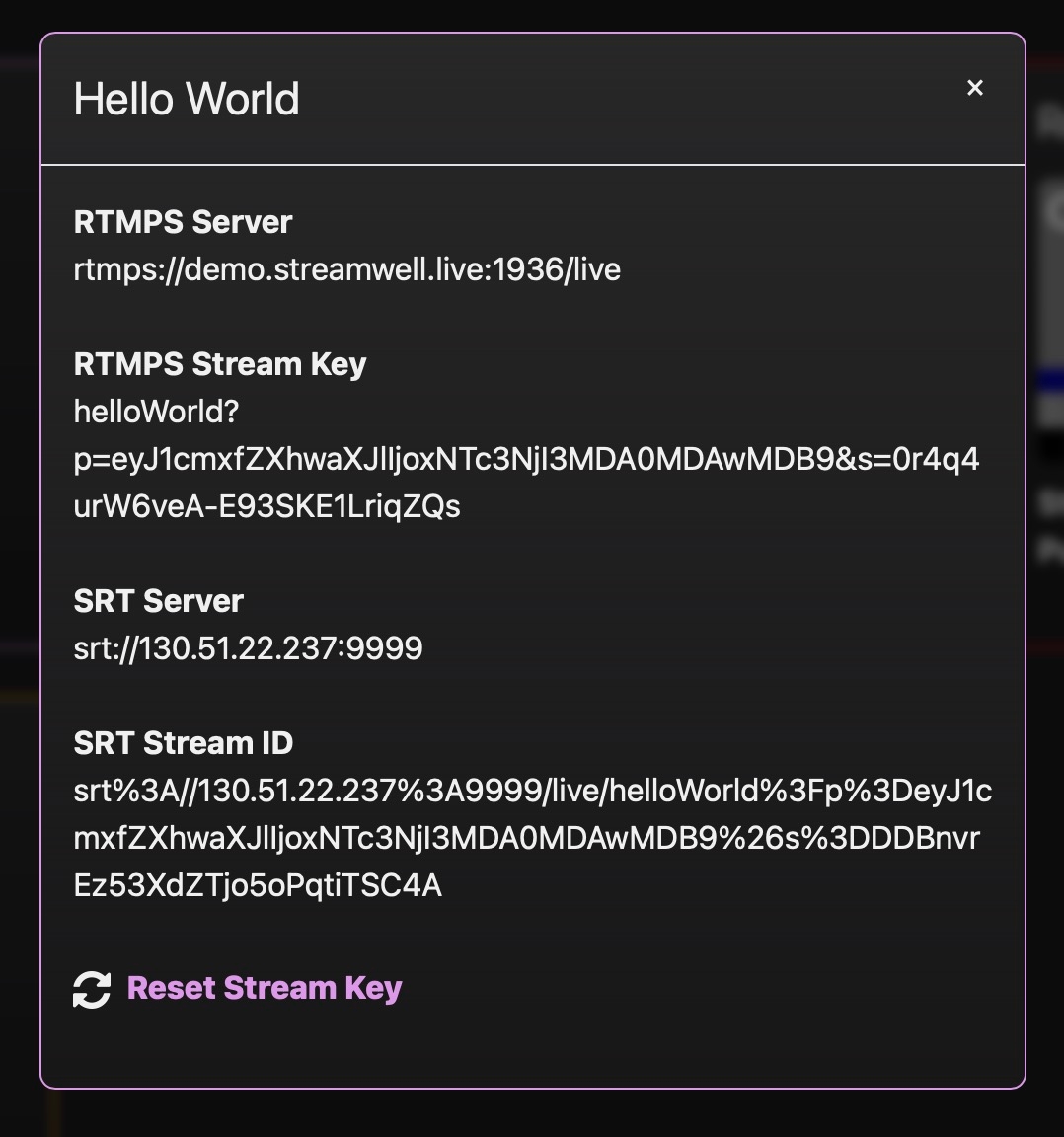1064x1137 pixels.
Task: Click the stream key line starting urW6veA
Action: [266, 506]
